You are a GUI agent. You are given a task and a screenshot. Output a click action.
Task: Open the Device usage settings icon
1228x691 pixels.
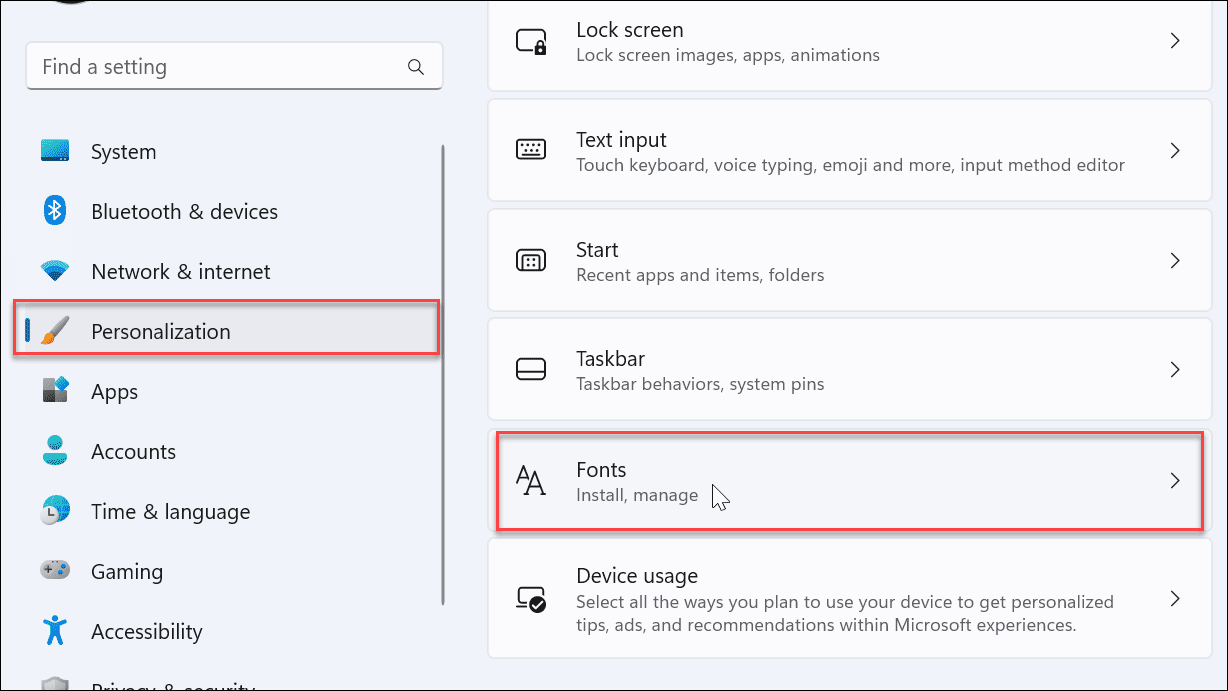coord(531,598)
